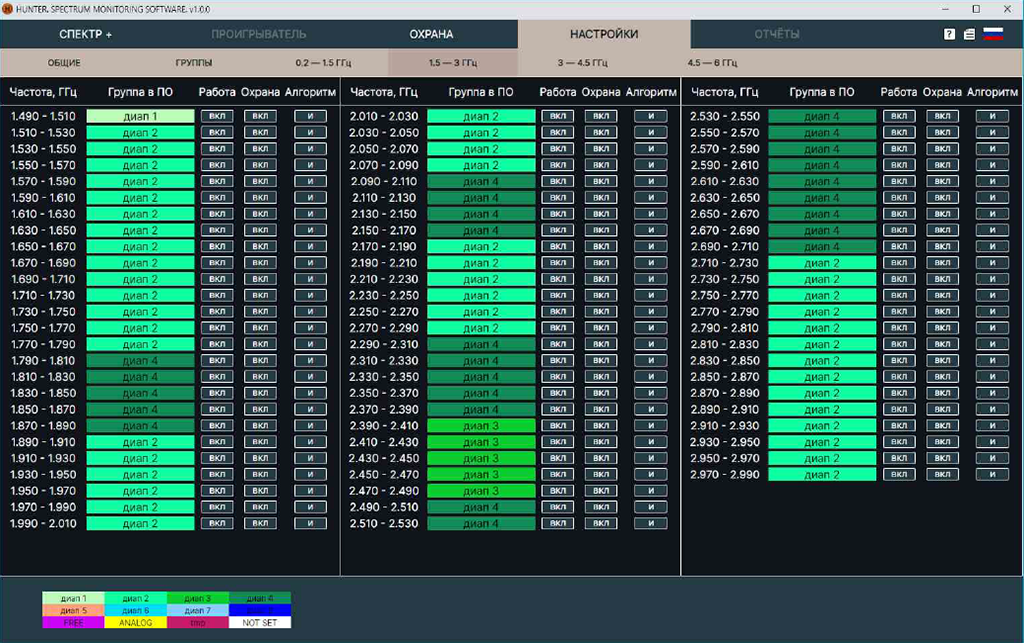Image resolution: width=1024 pixels, height=643 pixels.
Task: Open group selector for 2.290 - 2.310
Action: (x=481, y=344)
